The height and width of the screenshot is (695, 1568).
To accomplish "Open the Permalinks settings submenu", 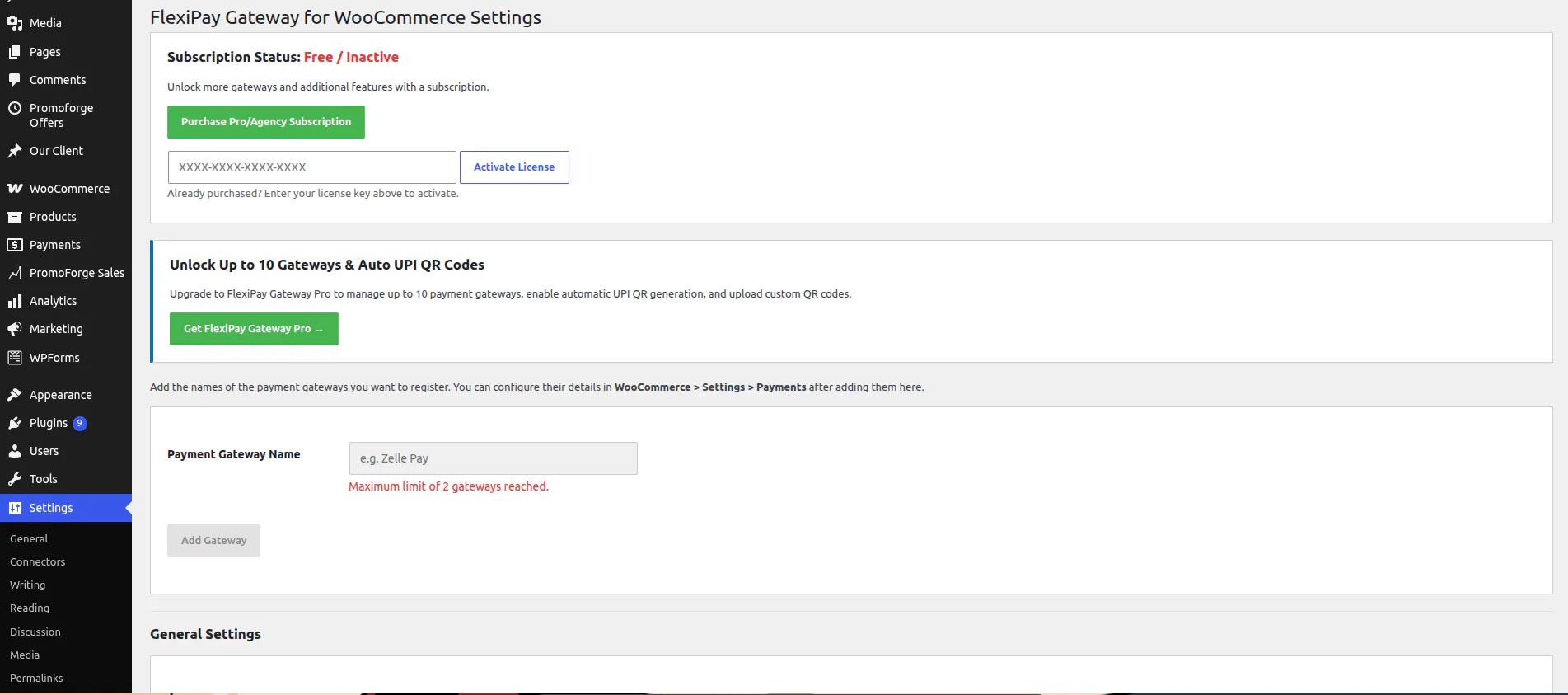I will tap(36, 678).
